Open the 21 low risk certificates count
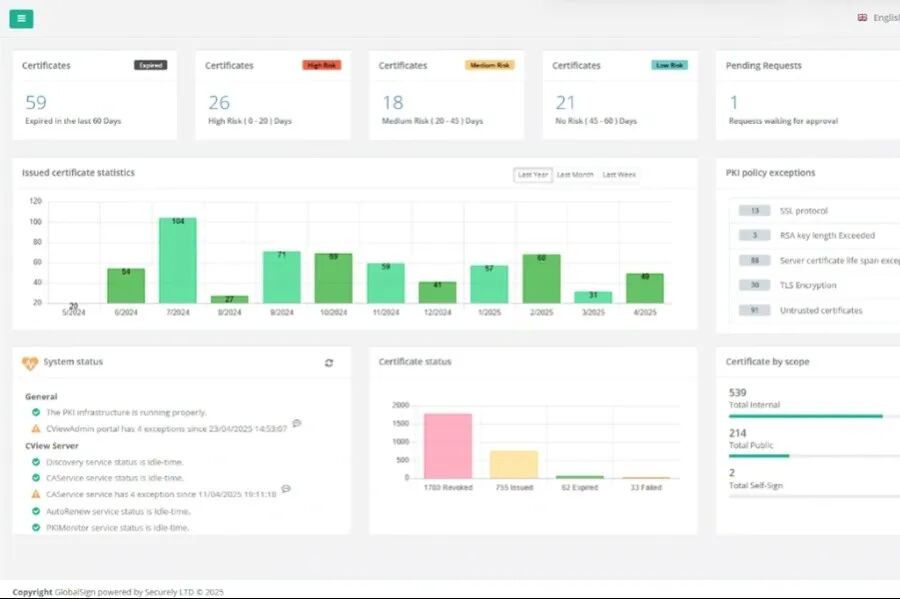The height and width of the screenshot is (599, 900). [x=565, y=103]
